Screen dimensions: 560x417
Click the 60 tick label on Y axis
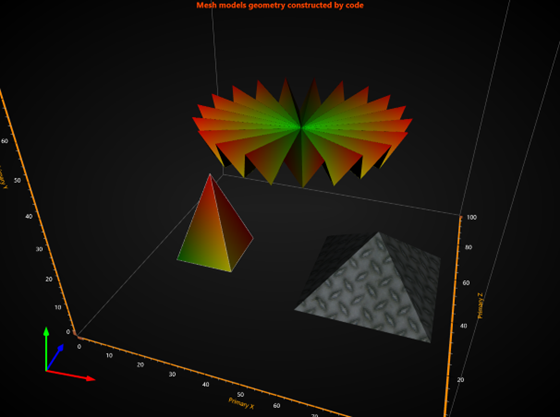coord(5,141)
